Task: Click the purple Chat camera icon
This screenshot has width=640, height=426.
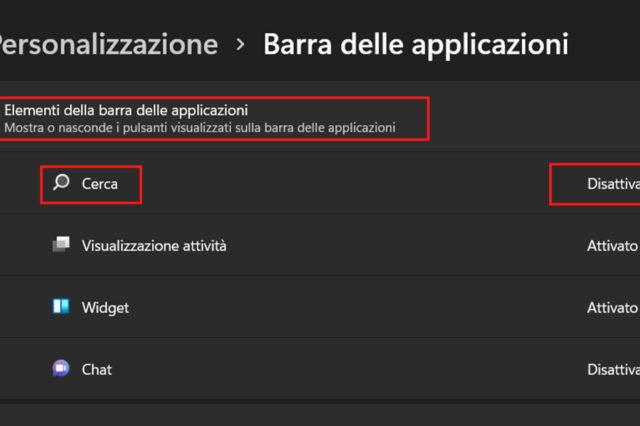Action: tap(62, 369)
